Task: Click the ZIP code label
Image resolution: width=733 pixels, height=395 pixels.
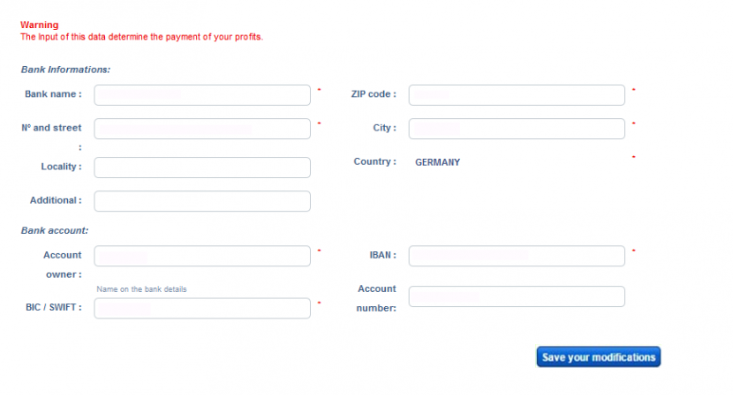Action: (374, 94)
